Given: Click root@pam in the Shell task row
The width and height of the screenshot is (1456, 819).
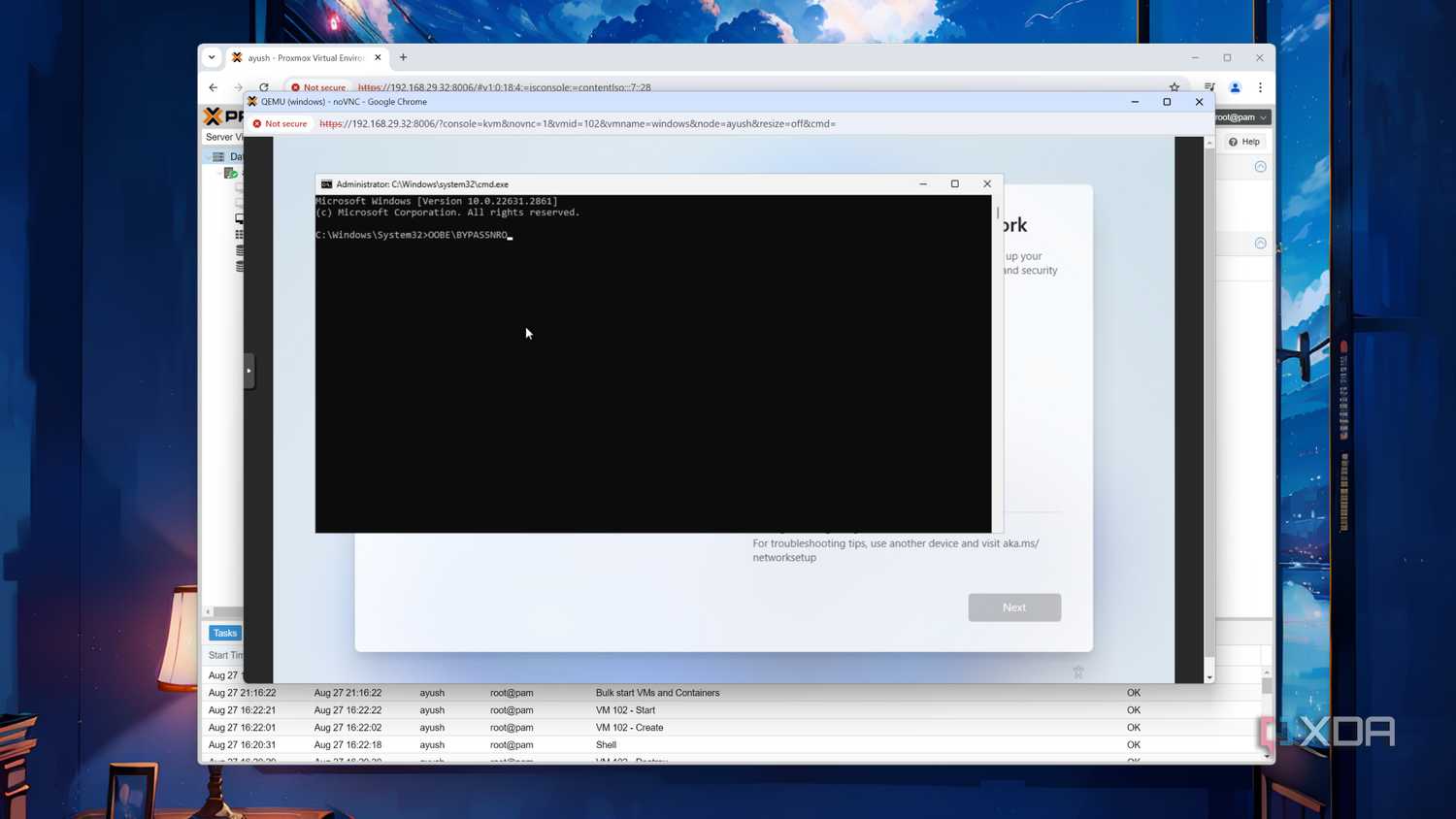Looking at the screenshot, I should click(x=512, y=745).
